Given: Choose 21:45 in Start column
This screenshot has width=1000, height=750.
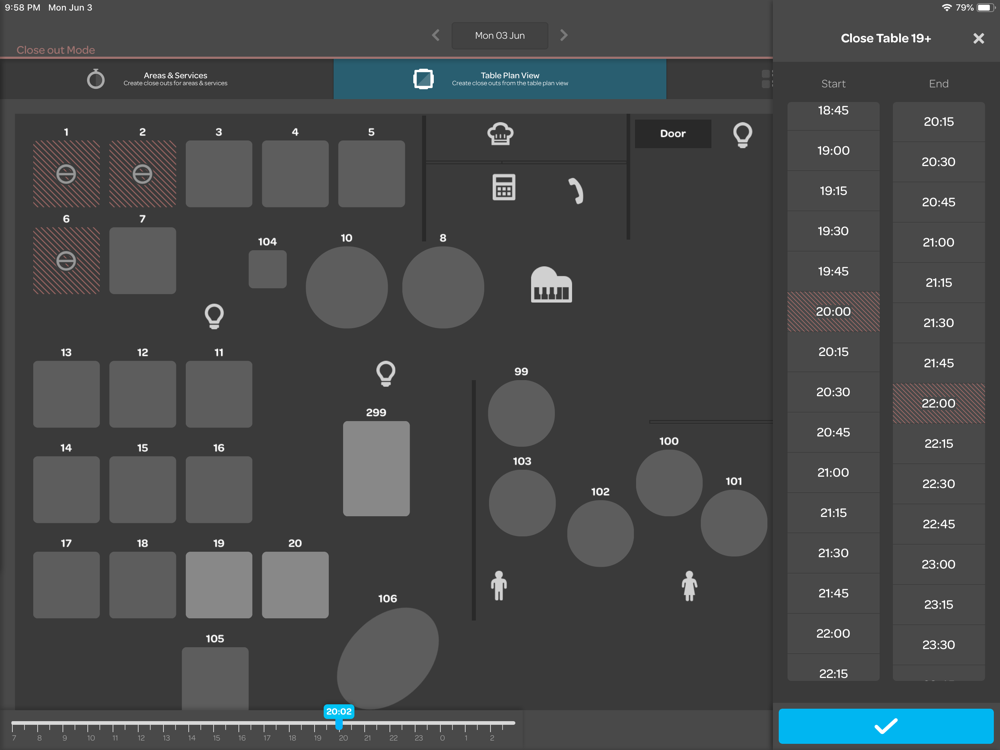Looking at the screenshot, I should point(834,593).
